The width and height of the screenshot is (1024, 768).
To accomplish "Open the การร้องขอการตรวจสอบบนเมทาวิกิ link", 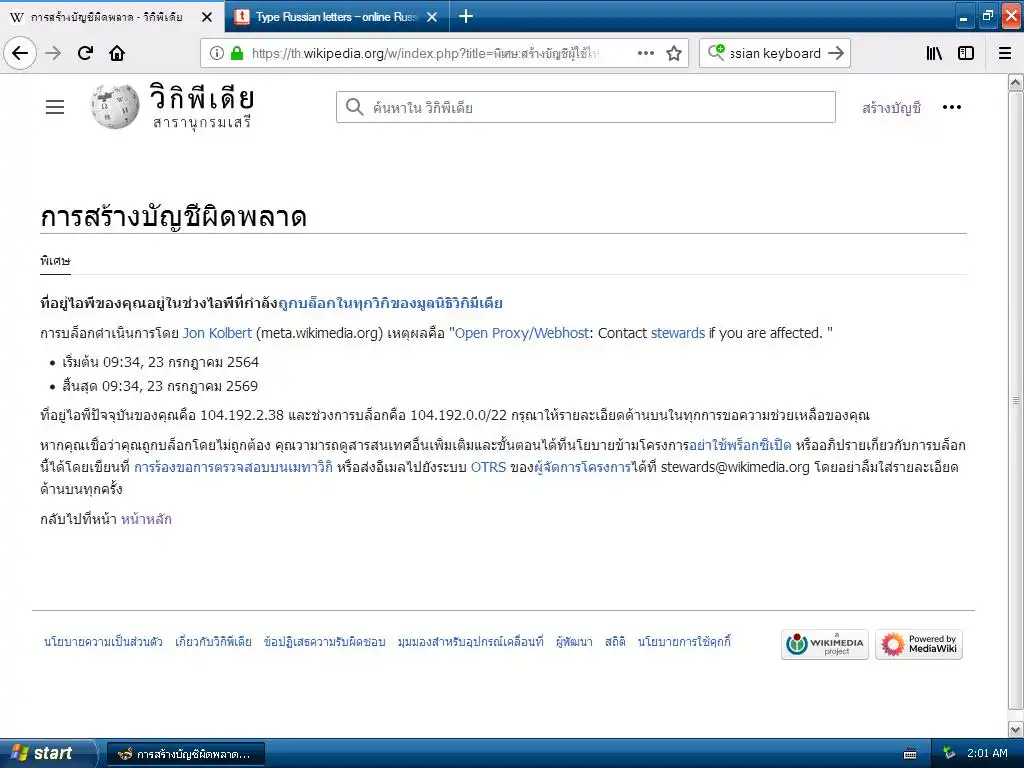I will pyautogui.click(x=233, y=467).
